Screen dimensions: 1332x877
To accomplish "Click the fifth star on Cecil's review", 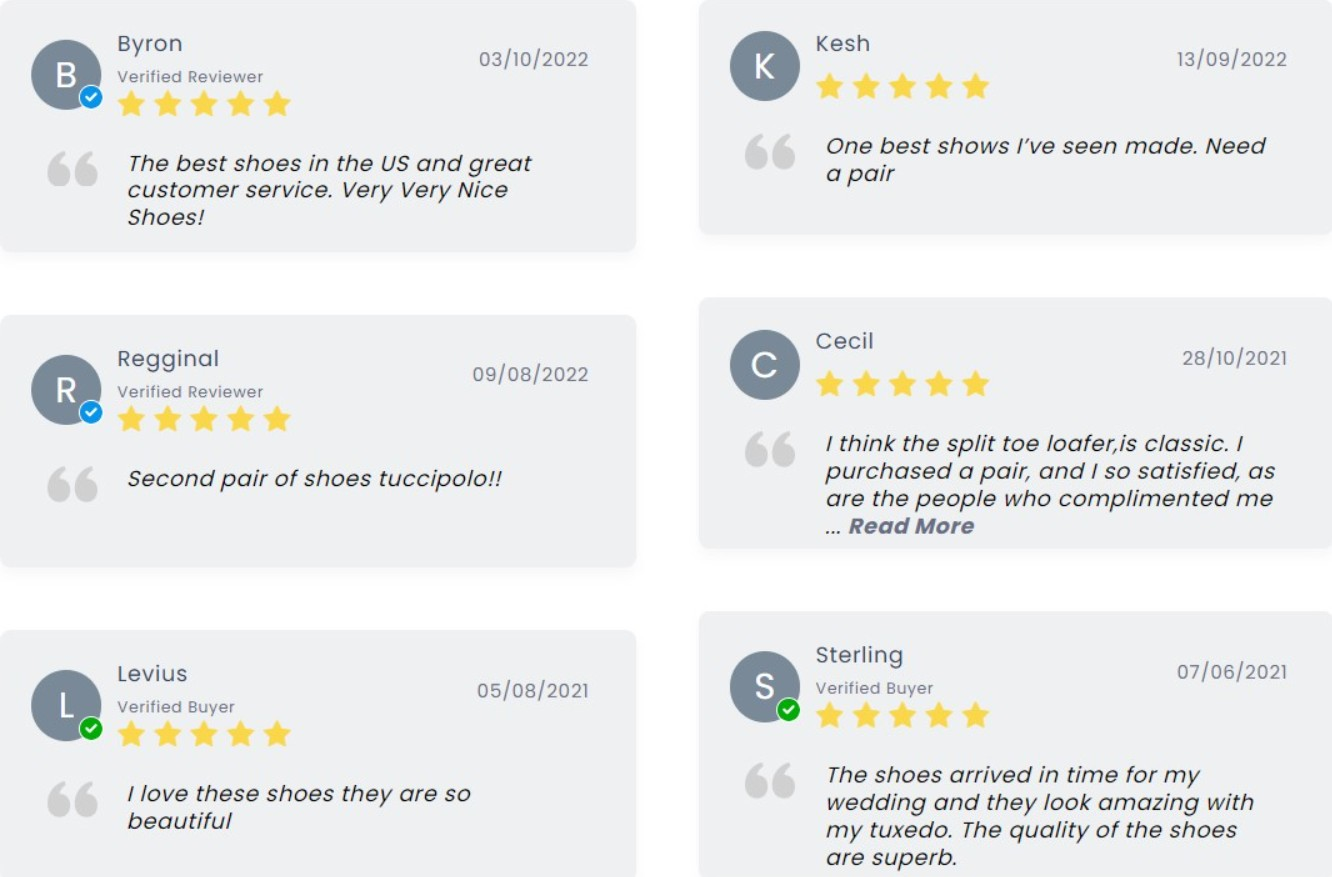I will [975, 384].
